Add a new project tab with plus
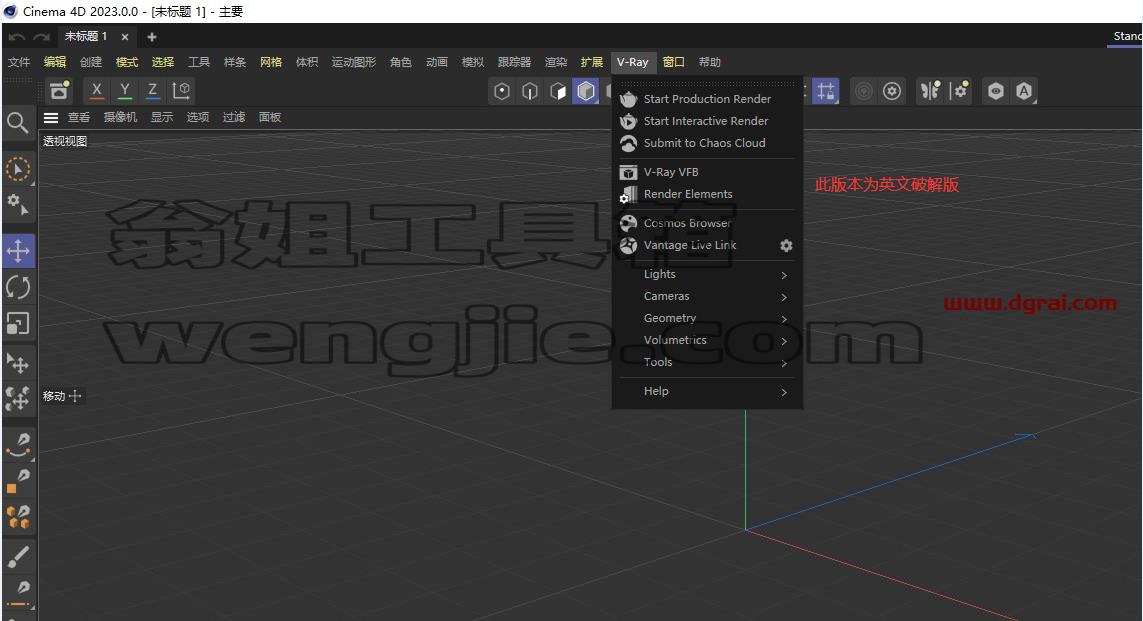1143x621 pixels. tap(152, 36)
